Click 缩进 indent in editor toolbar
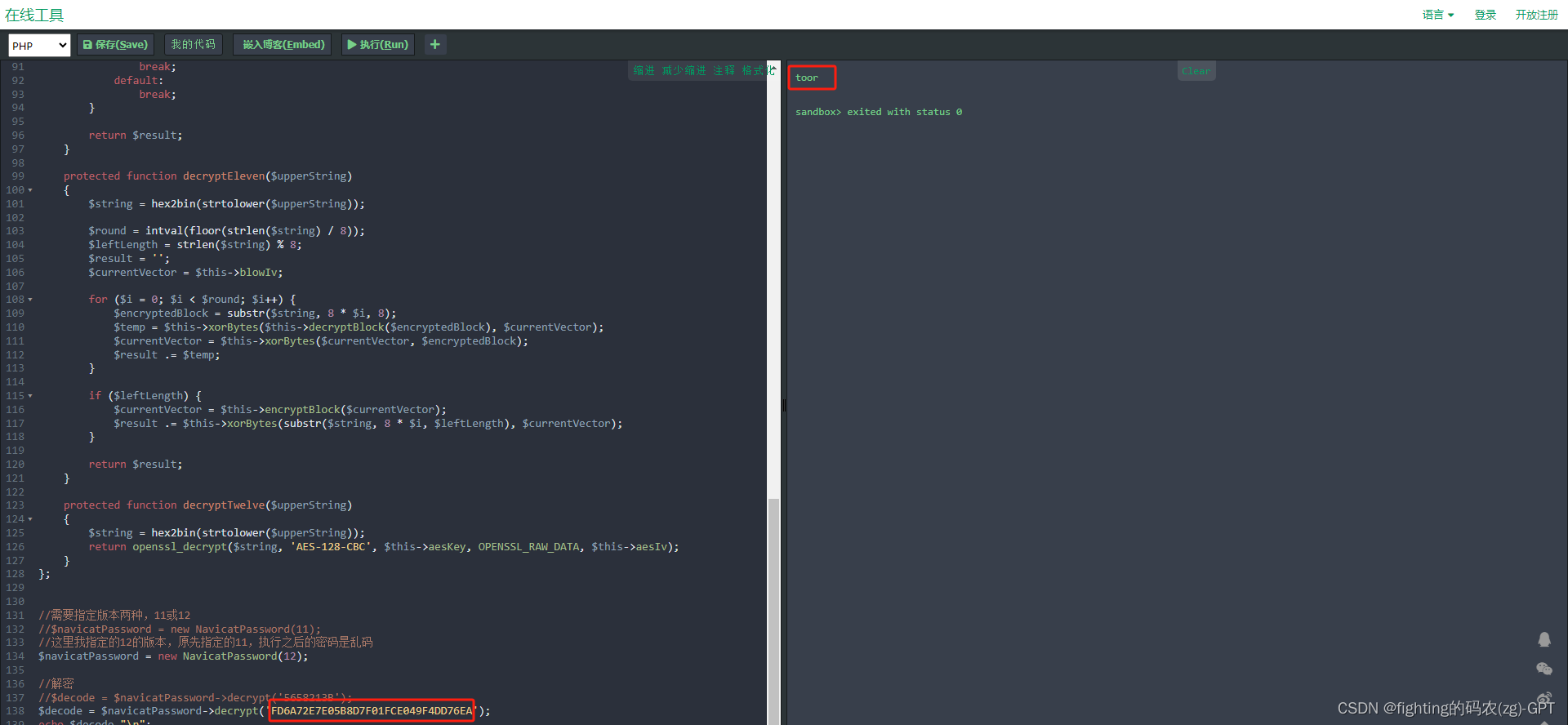This screenshot has height=725, width=1568. click(x=644, y=71)
